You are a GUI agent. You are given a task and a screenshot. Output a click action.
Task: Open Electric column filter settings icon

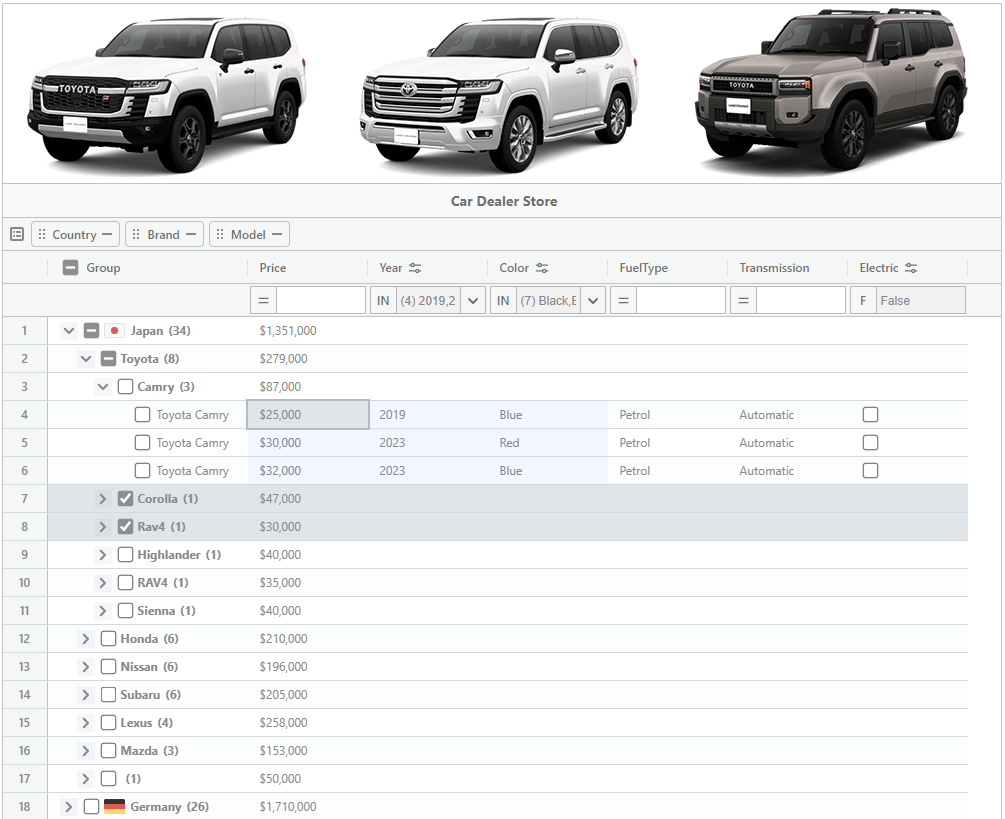[911, 268]
